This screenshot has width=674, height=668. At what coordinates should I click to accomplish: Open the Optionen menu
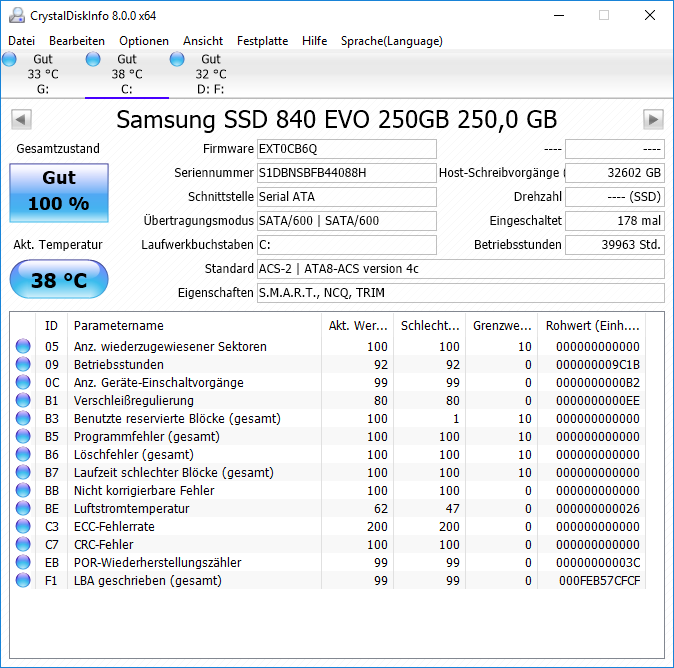[x=144, y=41]
